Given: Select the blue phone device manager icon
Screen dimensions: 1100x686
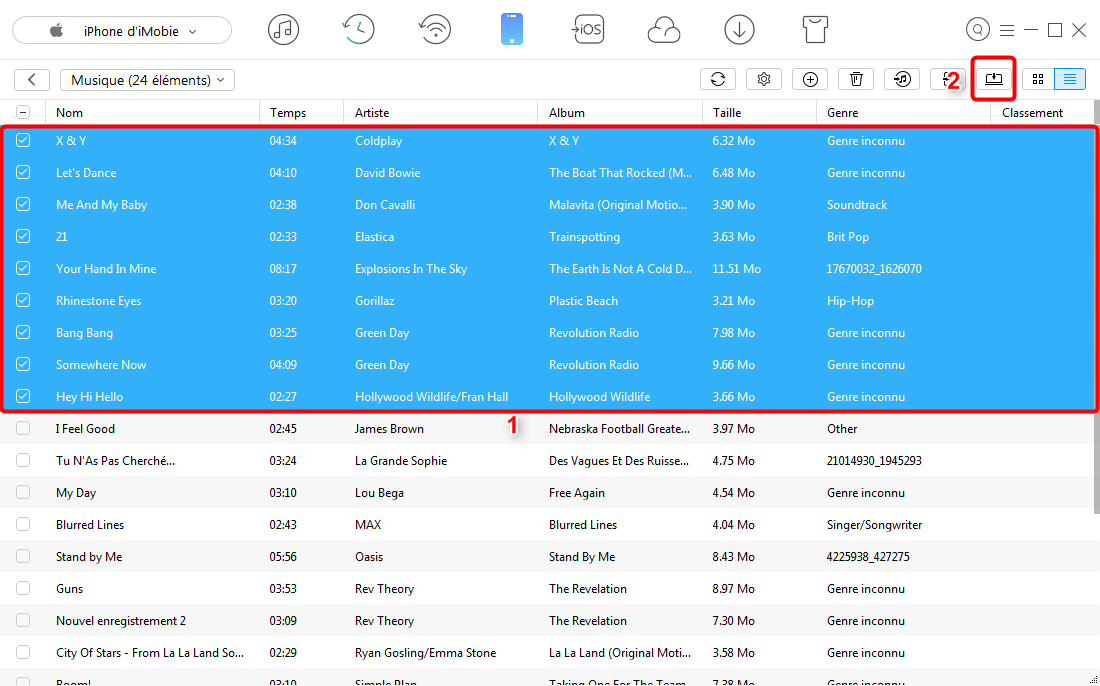Looking at the screenshot, I should pos(511,30).
